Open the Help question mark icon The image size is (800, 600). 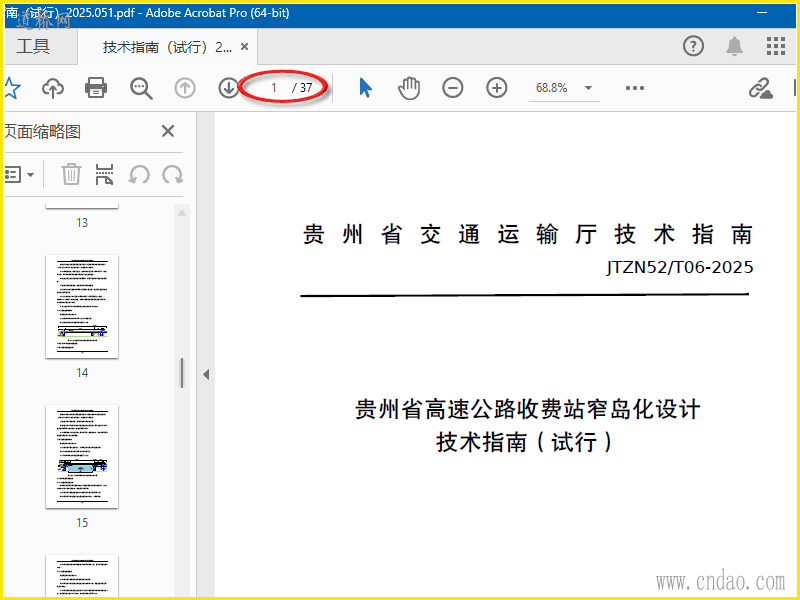point(693,46)
